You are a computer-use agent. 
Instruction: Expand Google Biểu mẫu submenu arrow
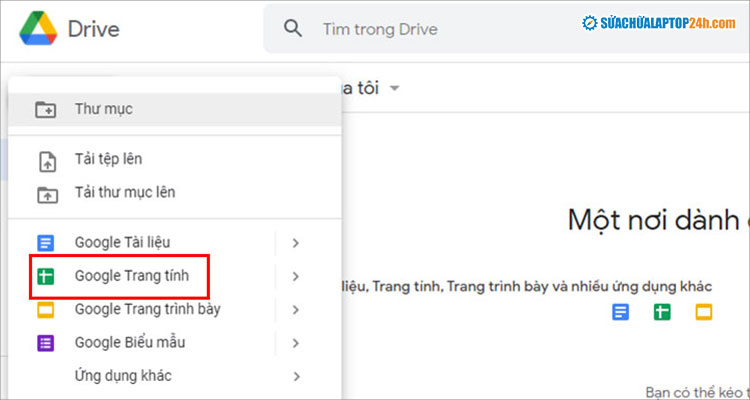click(296, 344)
